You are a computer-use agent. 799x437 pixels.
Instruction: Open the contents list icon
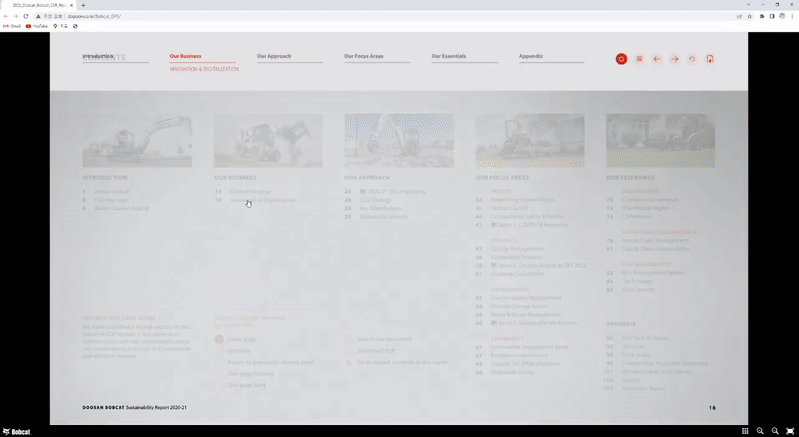click(639, 59)
